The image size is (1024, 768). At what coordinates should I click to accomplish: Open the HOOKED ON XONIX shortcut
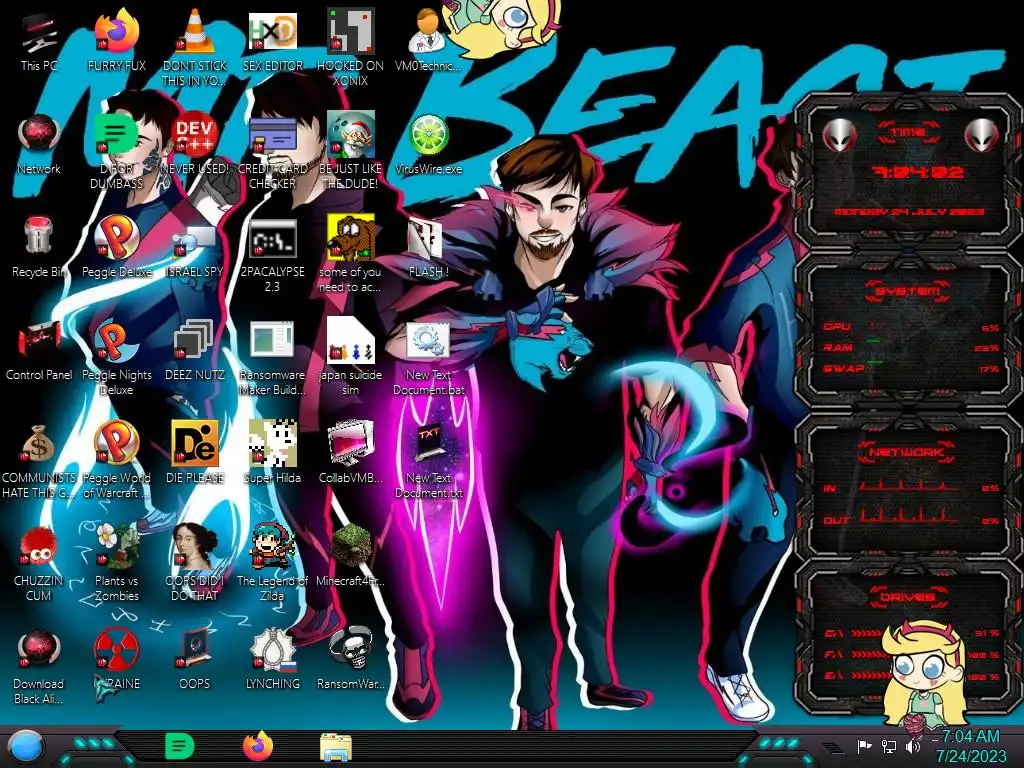pyautogui.click(x=350, y=47)
